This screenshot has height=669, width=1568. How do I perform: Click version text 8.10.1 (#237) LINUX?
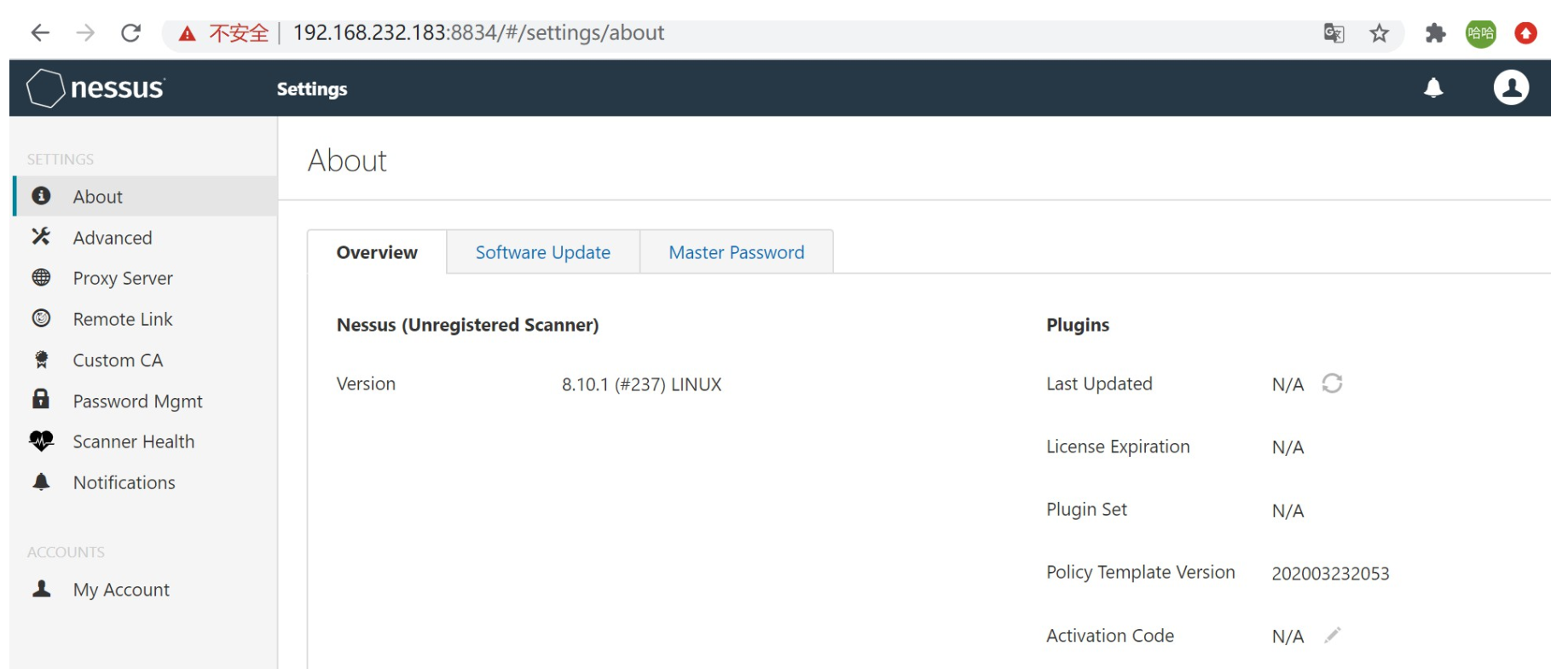(x=641, y=384)
